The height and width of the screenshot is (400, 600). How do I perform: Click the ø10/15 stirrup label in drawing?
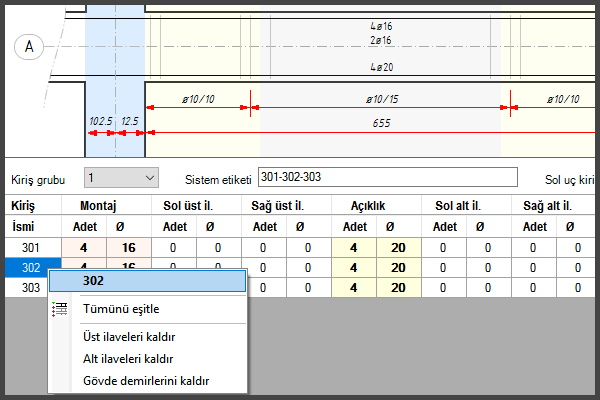coord(381,99)
